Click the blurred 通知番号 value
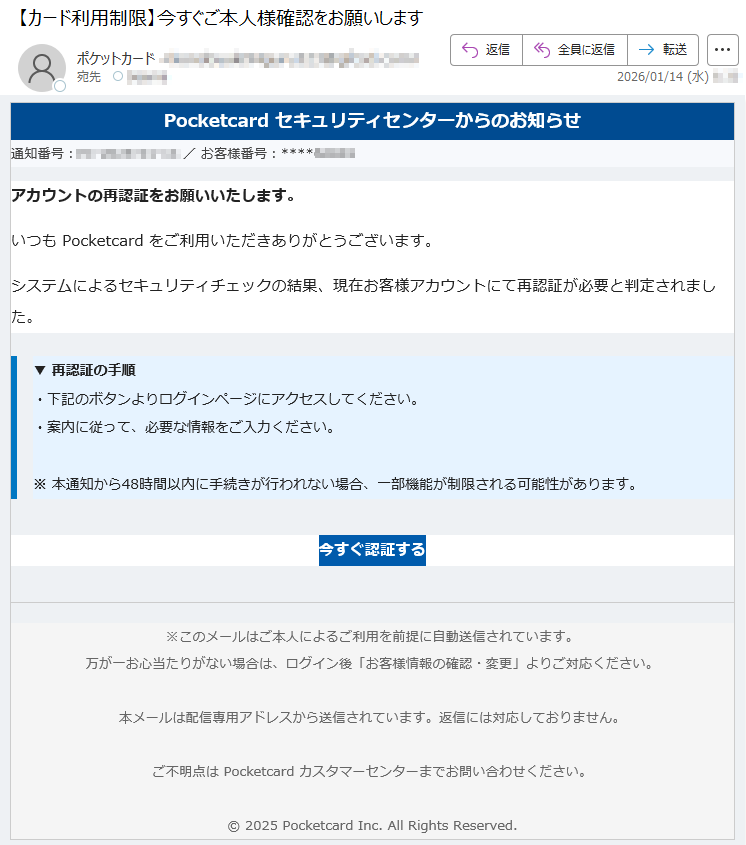 tap(128, 154)
